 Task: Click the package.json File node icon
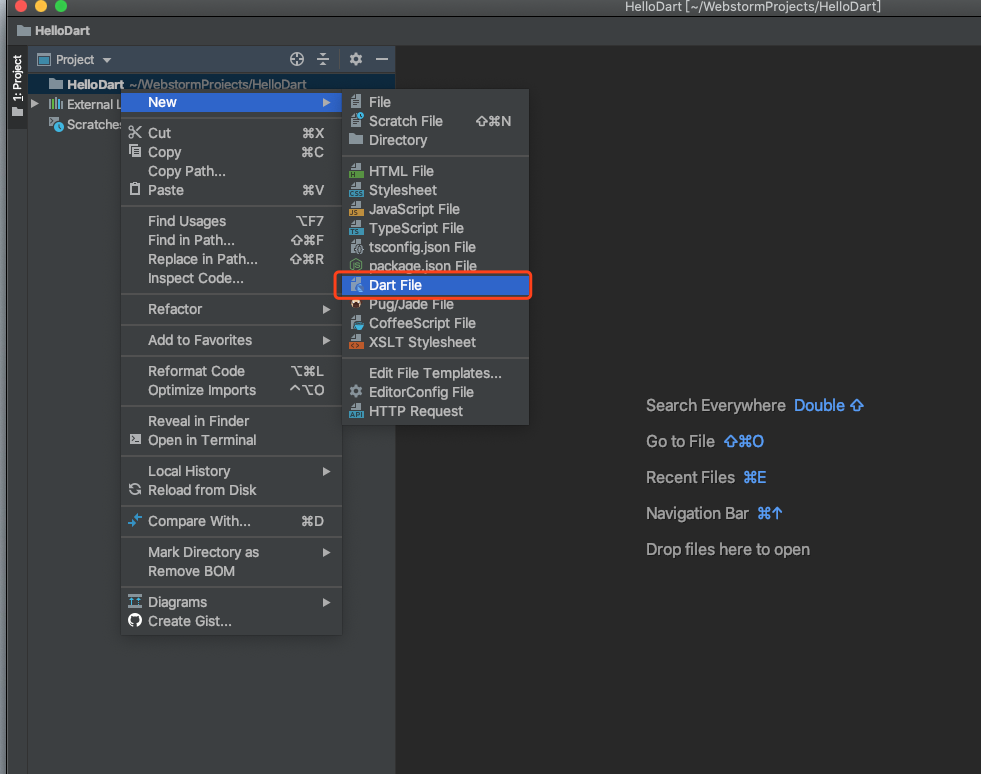(356, 265)
